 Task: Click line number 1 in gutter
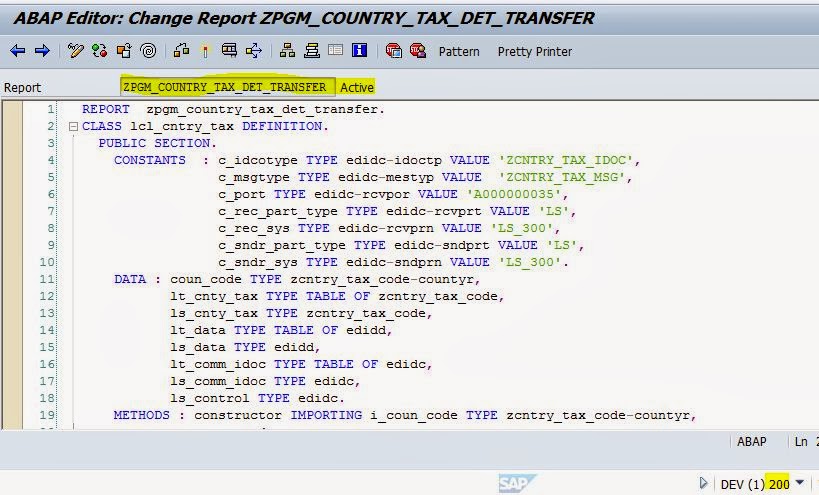coord(51,109)
